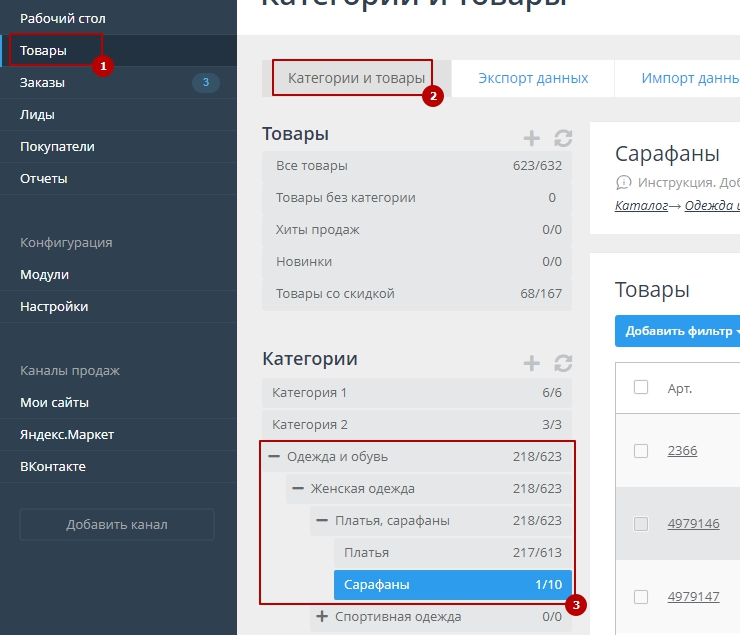Tick the select-all checkbox in table header
Image resolution: width=740 pixels, height=635 pixels.
tap(641, 388)
